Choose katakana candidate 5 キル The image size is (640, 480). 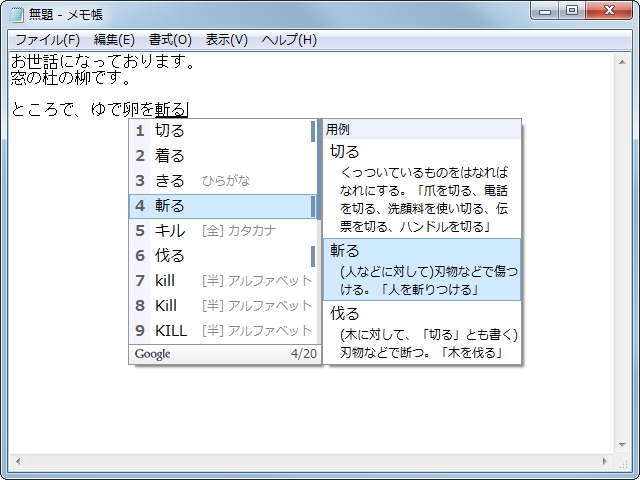(223, 231)
